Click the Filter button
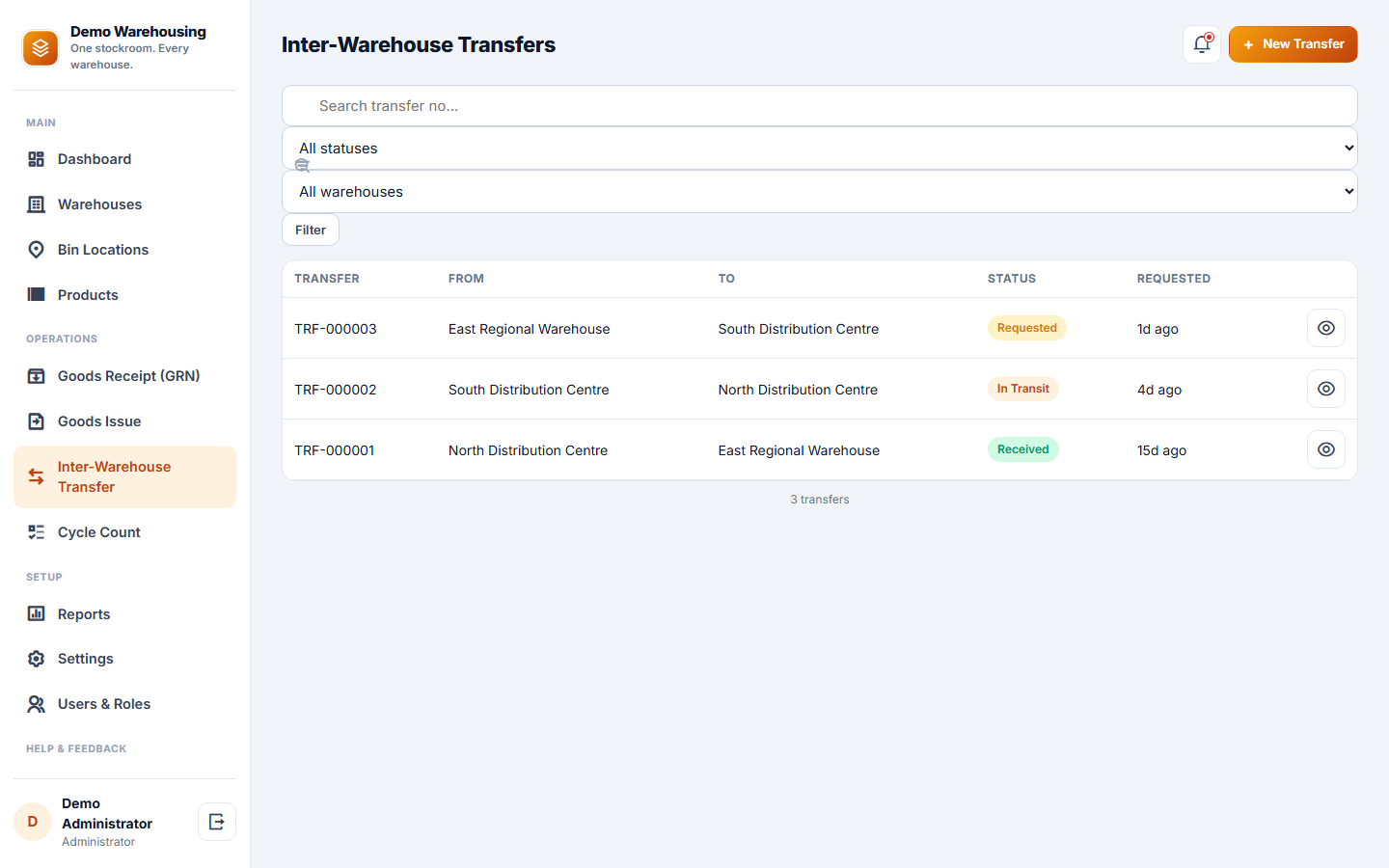1389x868 pixels. pos(311,230)
